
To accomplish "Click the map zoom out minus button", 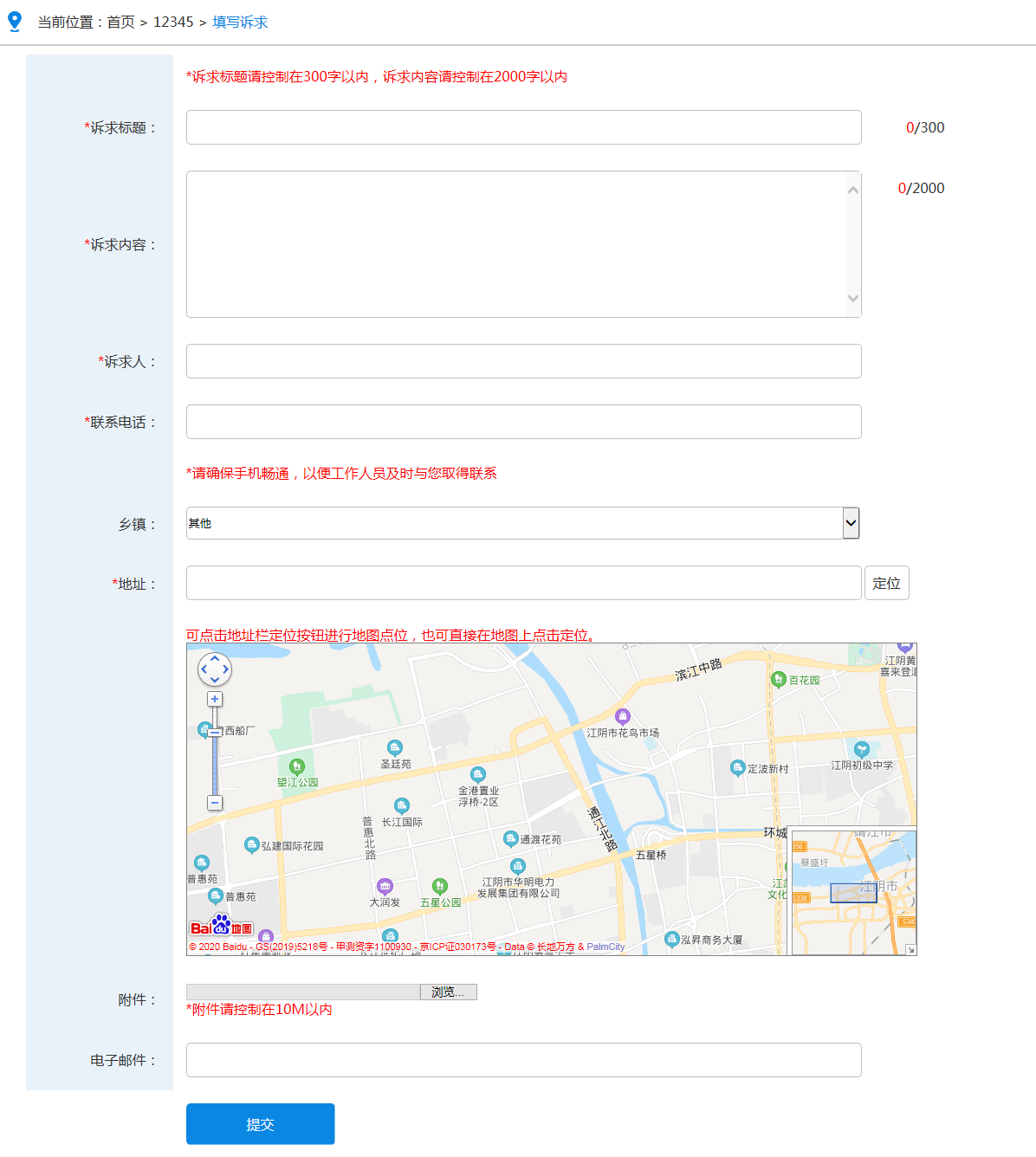I will pos(215,803).
